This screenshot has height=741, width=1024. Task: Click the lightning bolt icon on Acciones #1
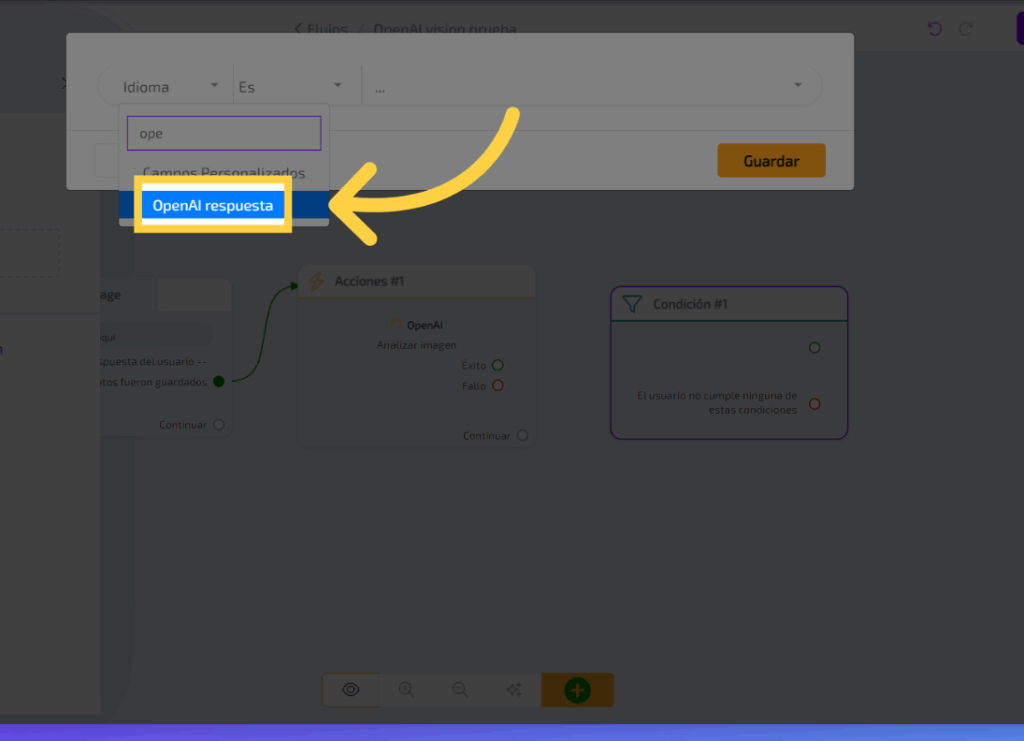coord(316,282)
